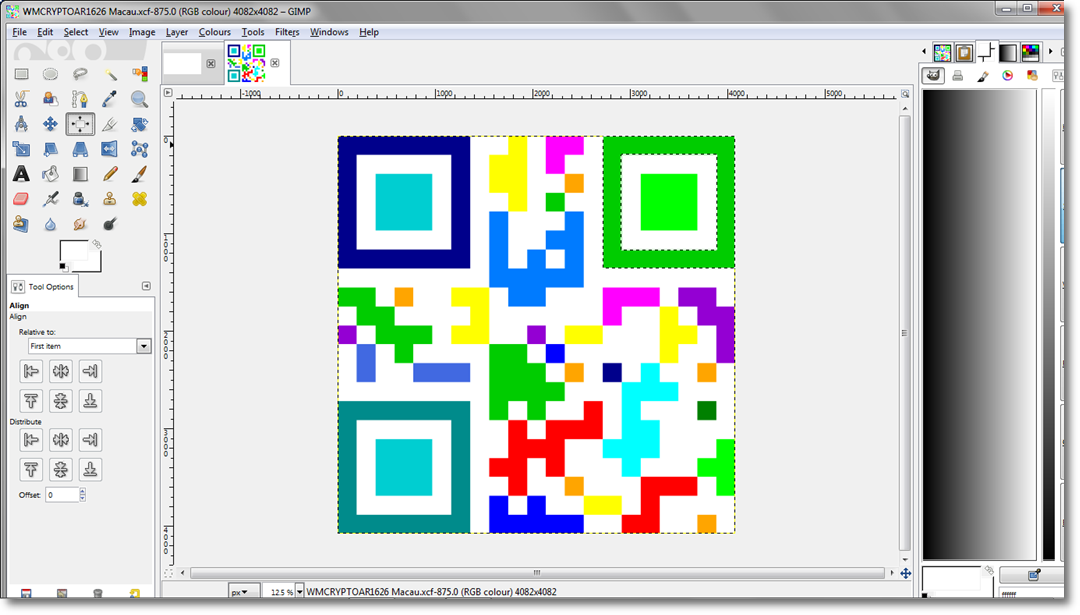Activate the Flip tool
Screen dimensions: 1080x615
point(110,149)
